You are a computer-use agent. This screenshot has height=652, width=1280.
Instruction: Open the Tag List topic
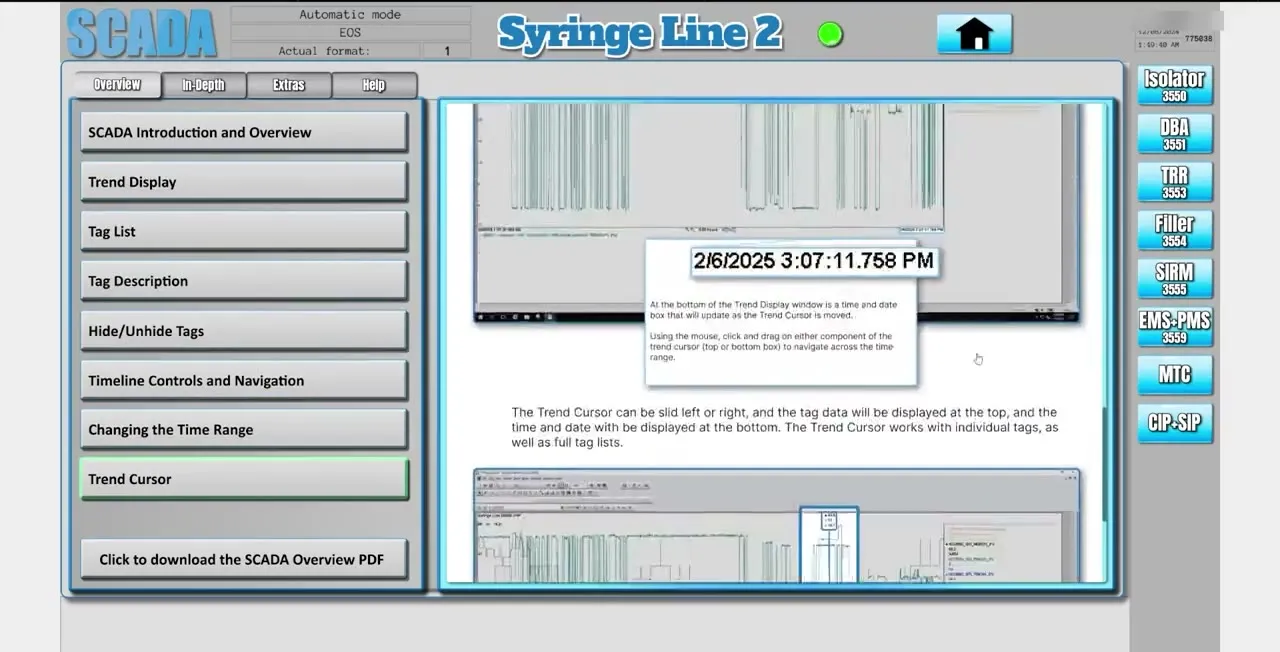(244, 231)
